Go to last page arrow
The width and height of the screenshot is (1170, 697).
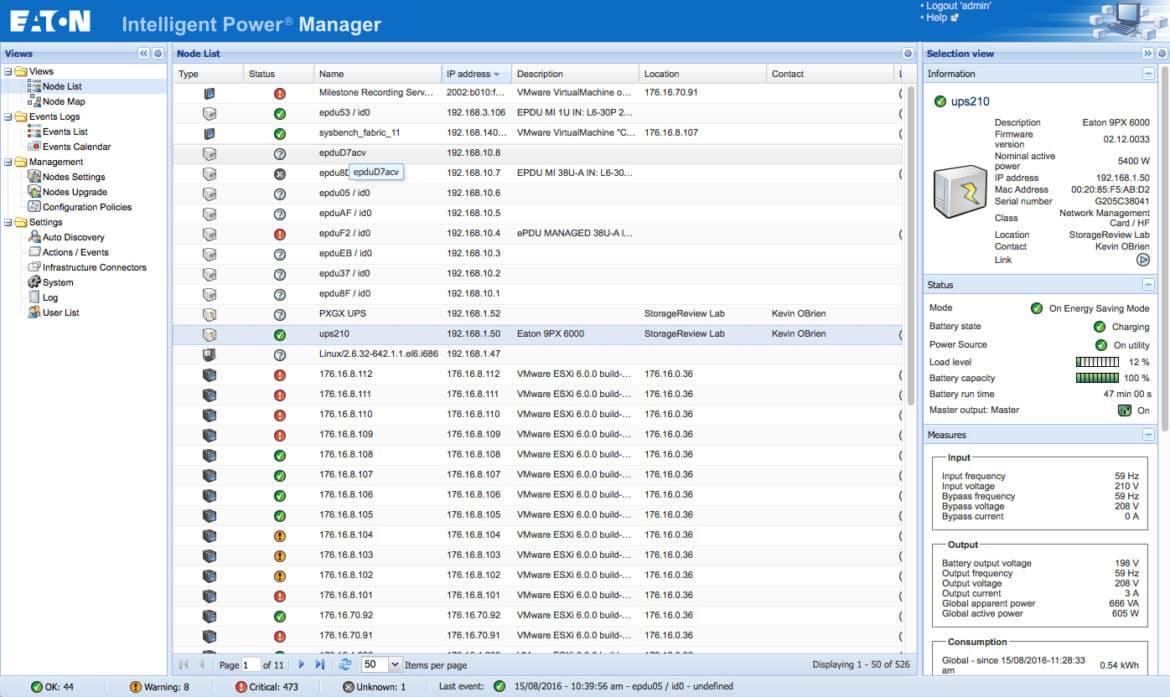pyautogui.click(x=320, y=664)
